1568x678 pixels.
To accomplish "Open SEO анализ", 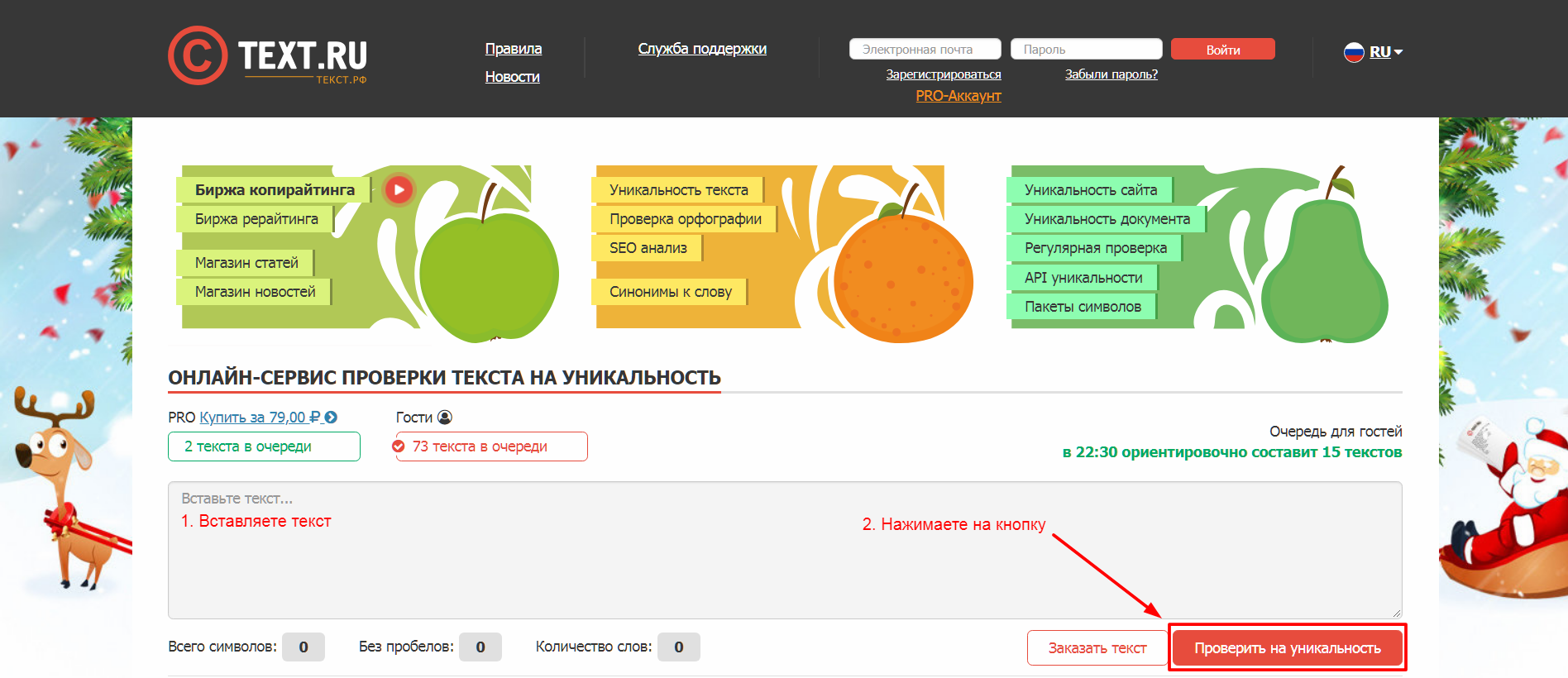I will coord(648,248).
